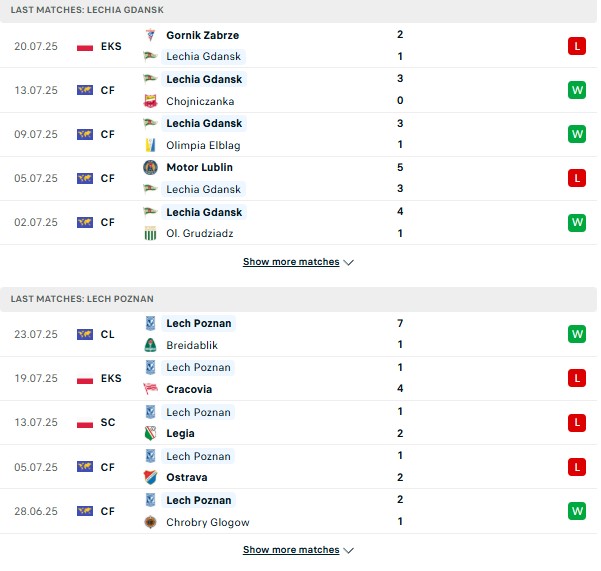Click the Cracovia team crest icon
This screenshot has width=601, height=571.
(150, 389)
